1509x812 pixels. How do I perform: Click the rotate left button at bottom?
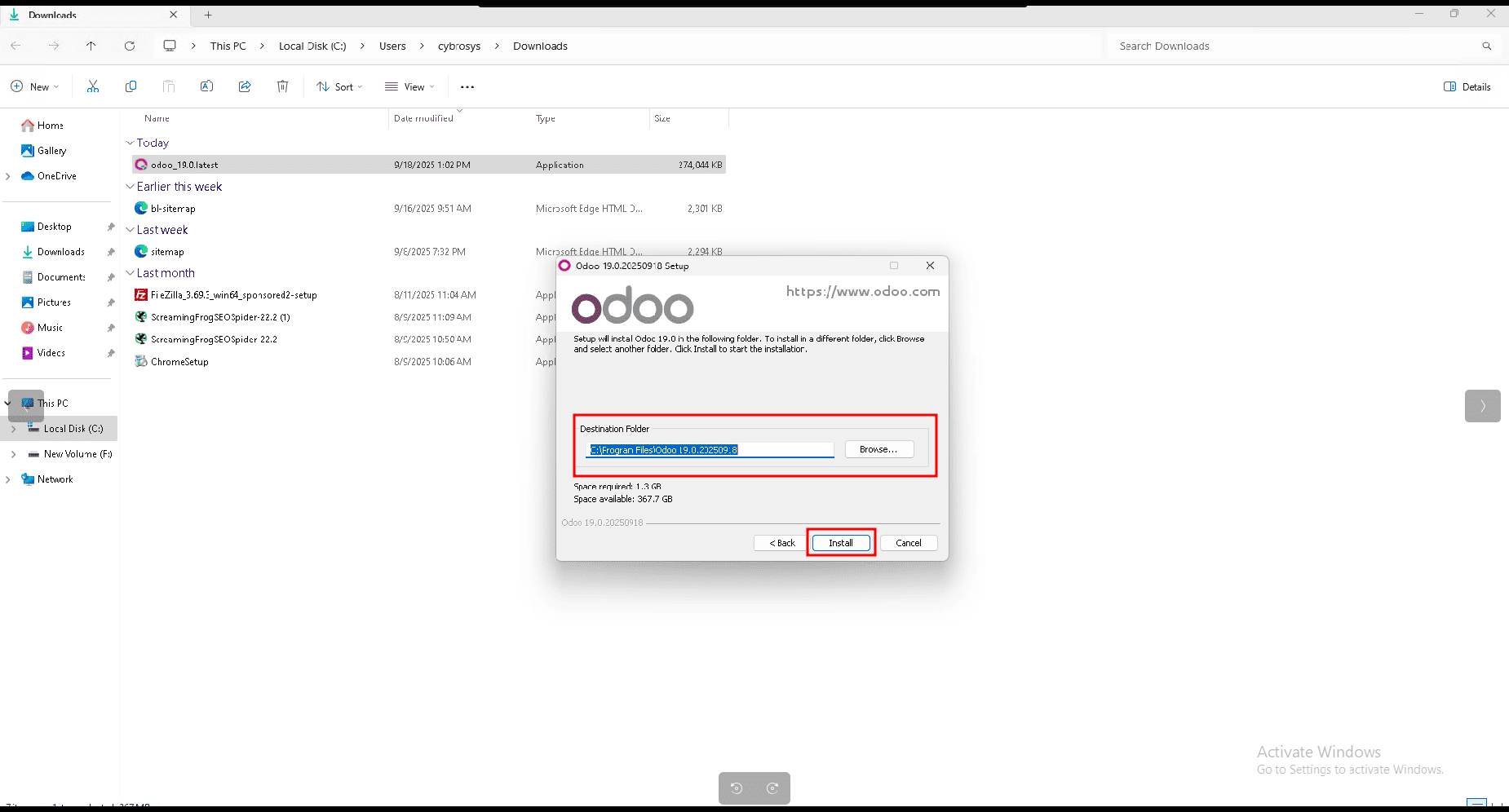click(x=737, y=788)
